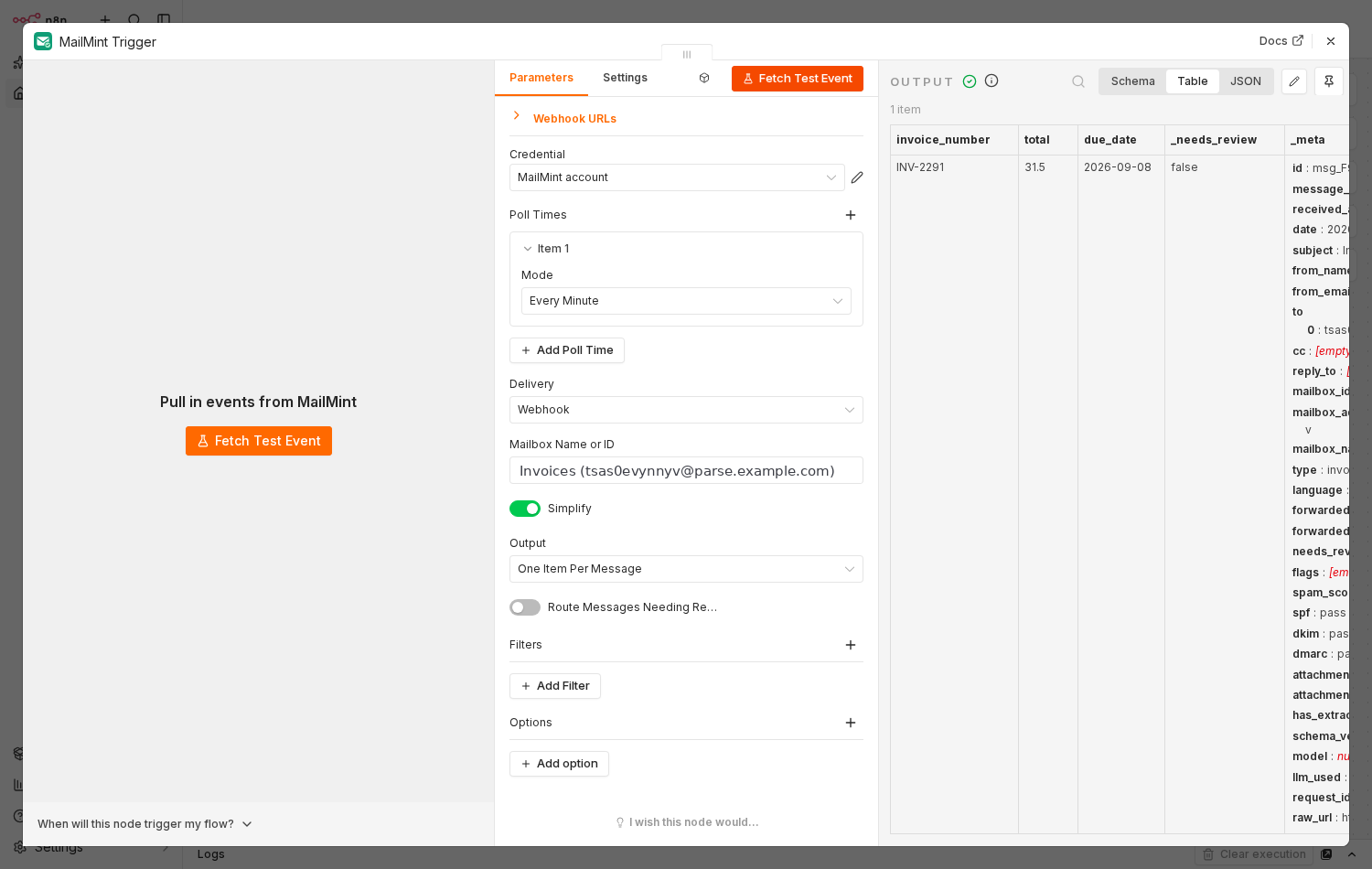Add a poll time with the plus icon

tap(851, 215)
